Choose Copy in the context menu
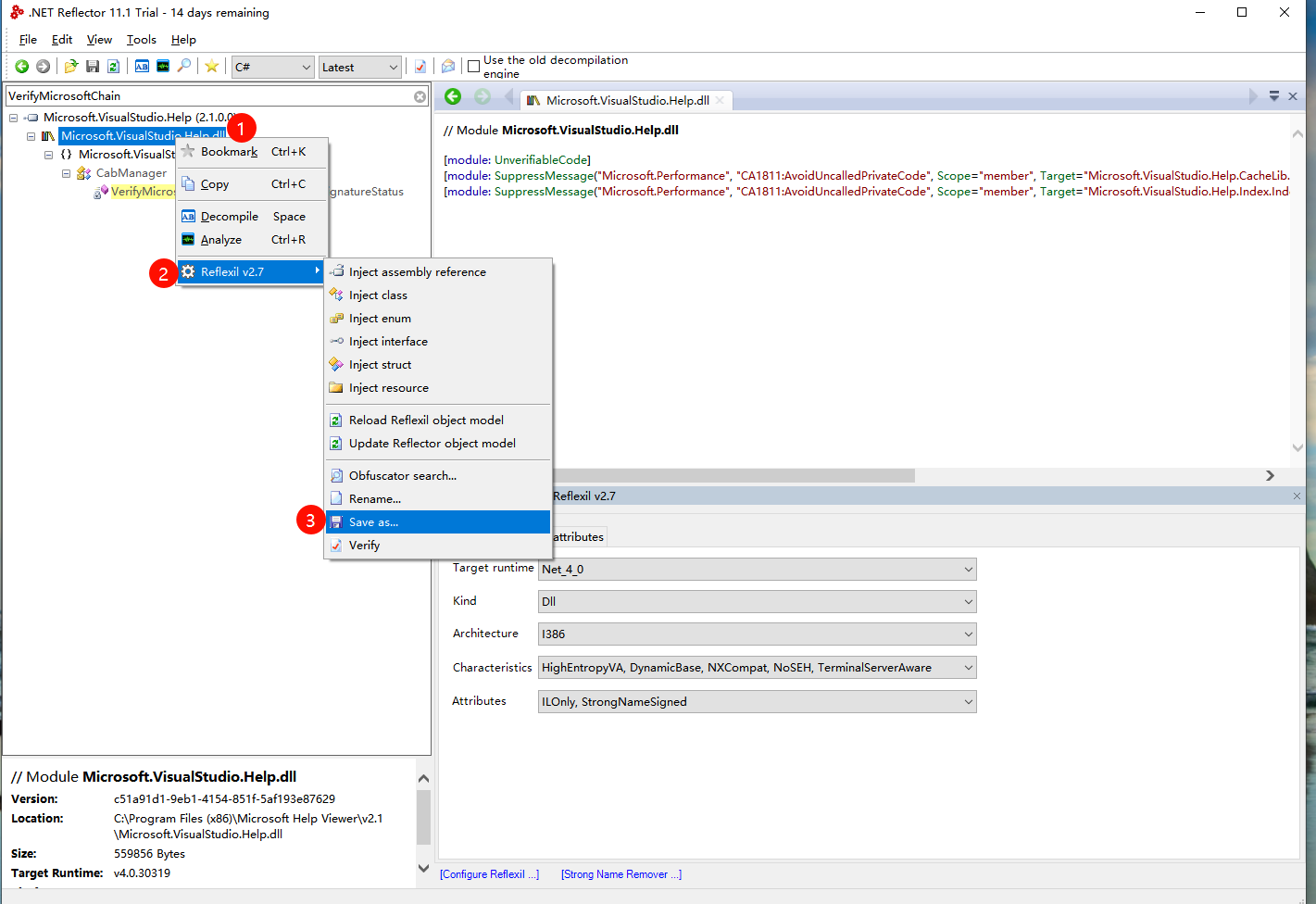The image size is (1316, 904). pyautogui.click(x=253, y=184)
